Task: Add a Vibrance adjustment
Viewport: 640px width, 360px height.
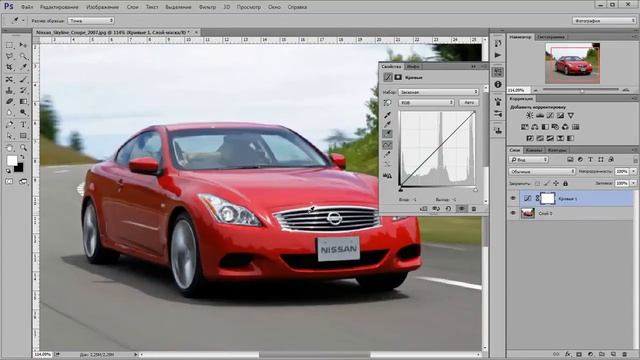Action: pyautogui.click(x=571, y=116)
